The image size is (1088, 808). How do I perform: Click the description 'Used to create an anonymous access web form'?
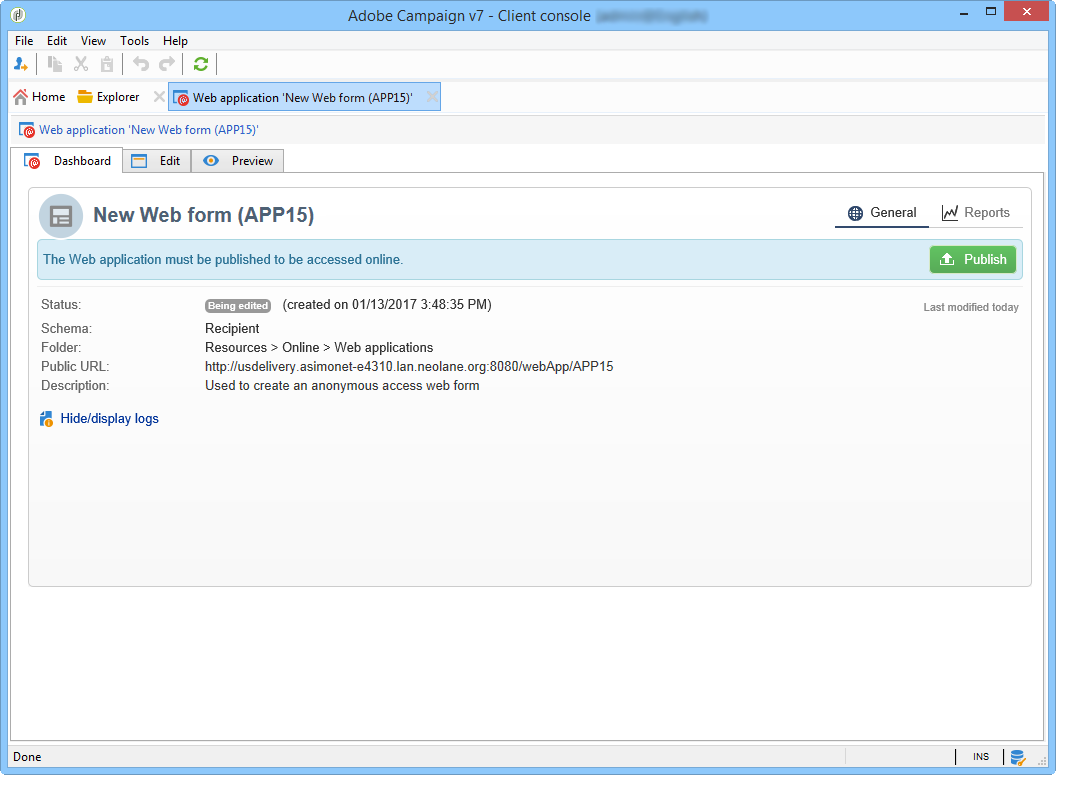342,386
